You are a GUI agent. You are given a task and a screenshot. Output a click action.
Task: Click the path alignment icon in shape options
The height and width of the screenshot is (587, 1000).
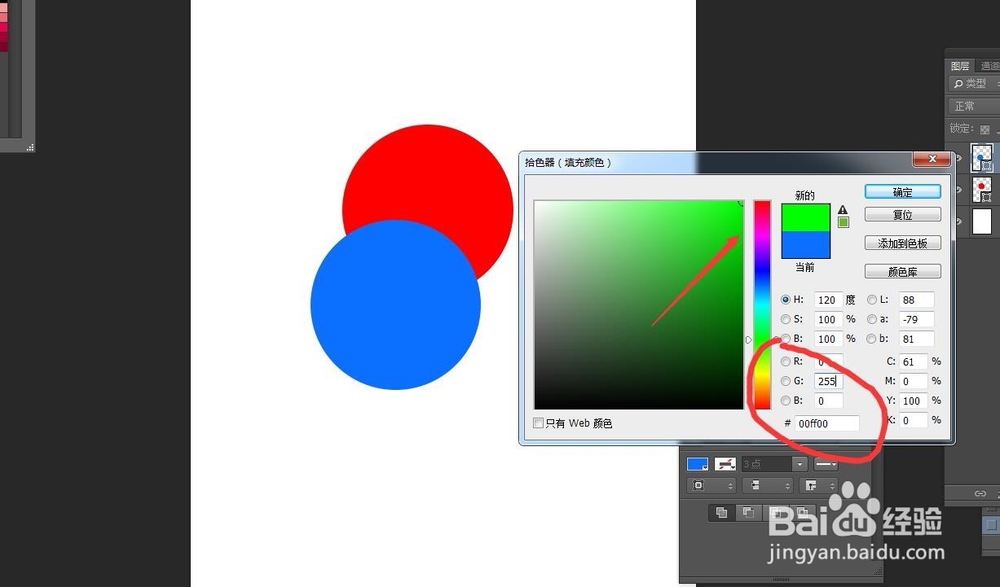[x=755, y=485]
